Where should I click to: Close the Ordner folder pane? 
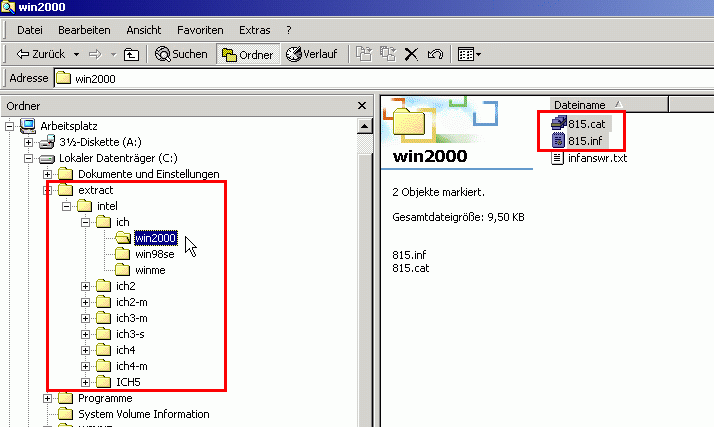click(362, 106)
